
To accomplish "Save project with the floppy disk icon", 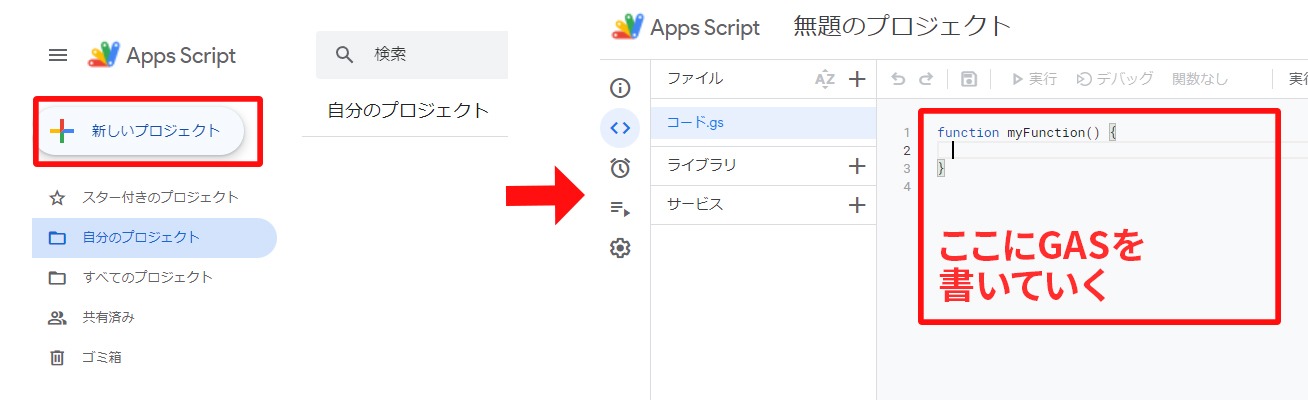I will click(968, 79).
